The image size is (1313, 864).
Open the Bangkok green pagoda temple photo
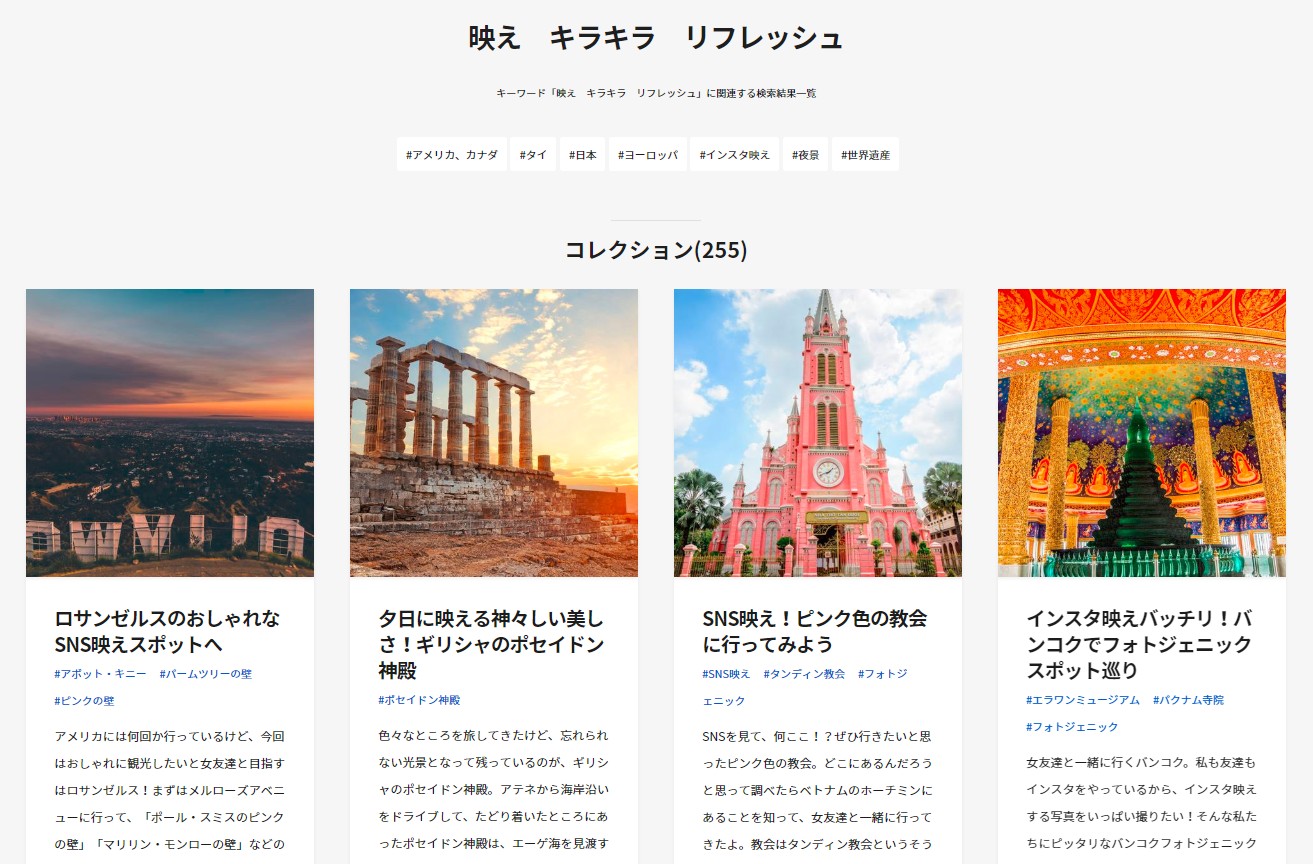[1142, 433]
